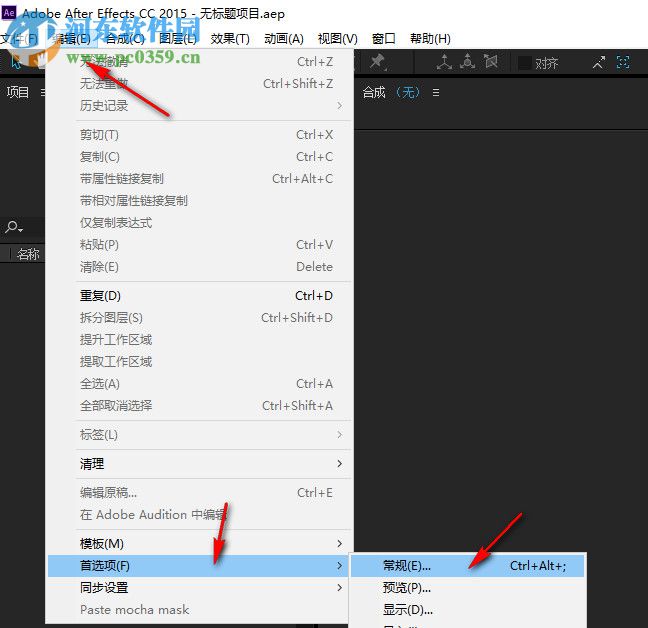Open the 效果(T) menu
648x628 pixels.
tap(230, 39)
